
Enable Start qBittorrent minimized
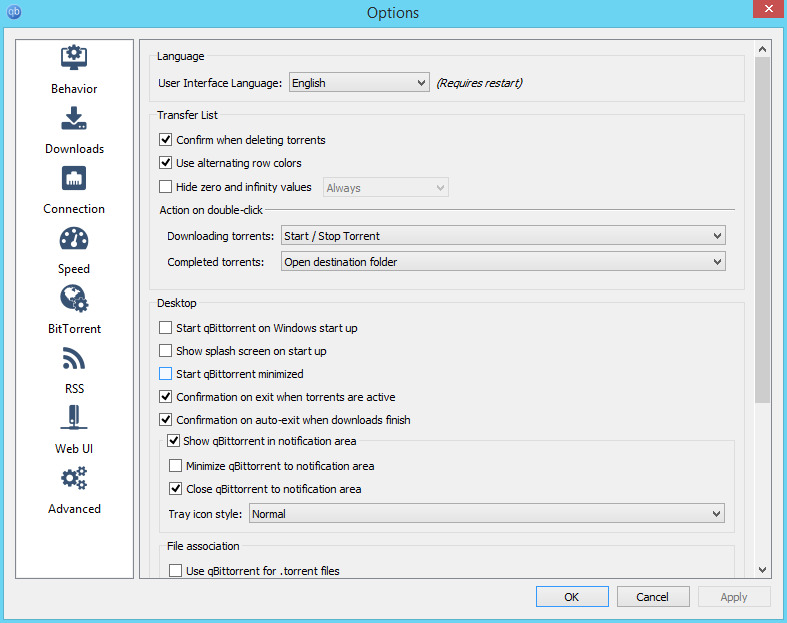tap(166, 373)
